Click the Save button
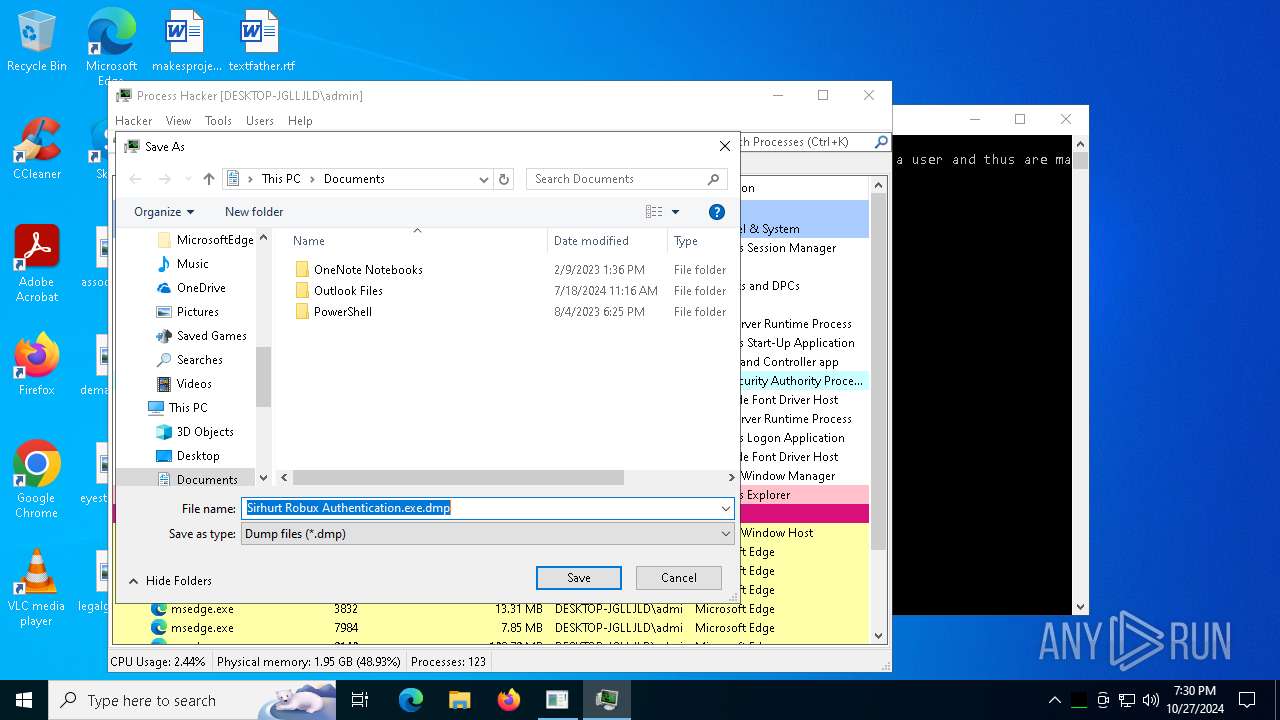 click(x=579, y=578)
